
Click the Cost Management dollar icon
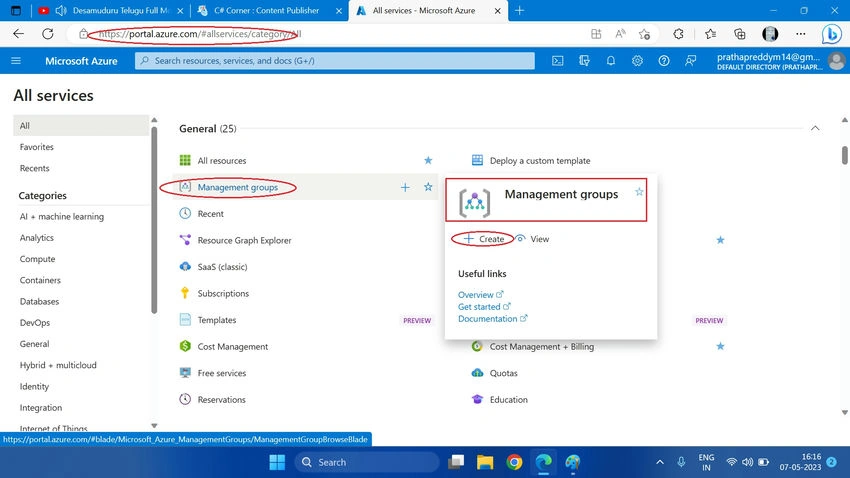pyautogui.click(x=185, y=346)
